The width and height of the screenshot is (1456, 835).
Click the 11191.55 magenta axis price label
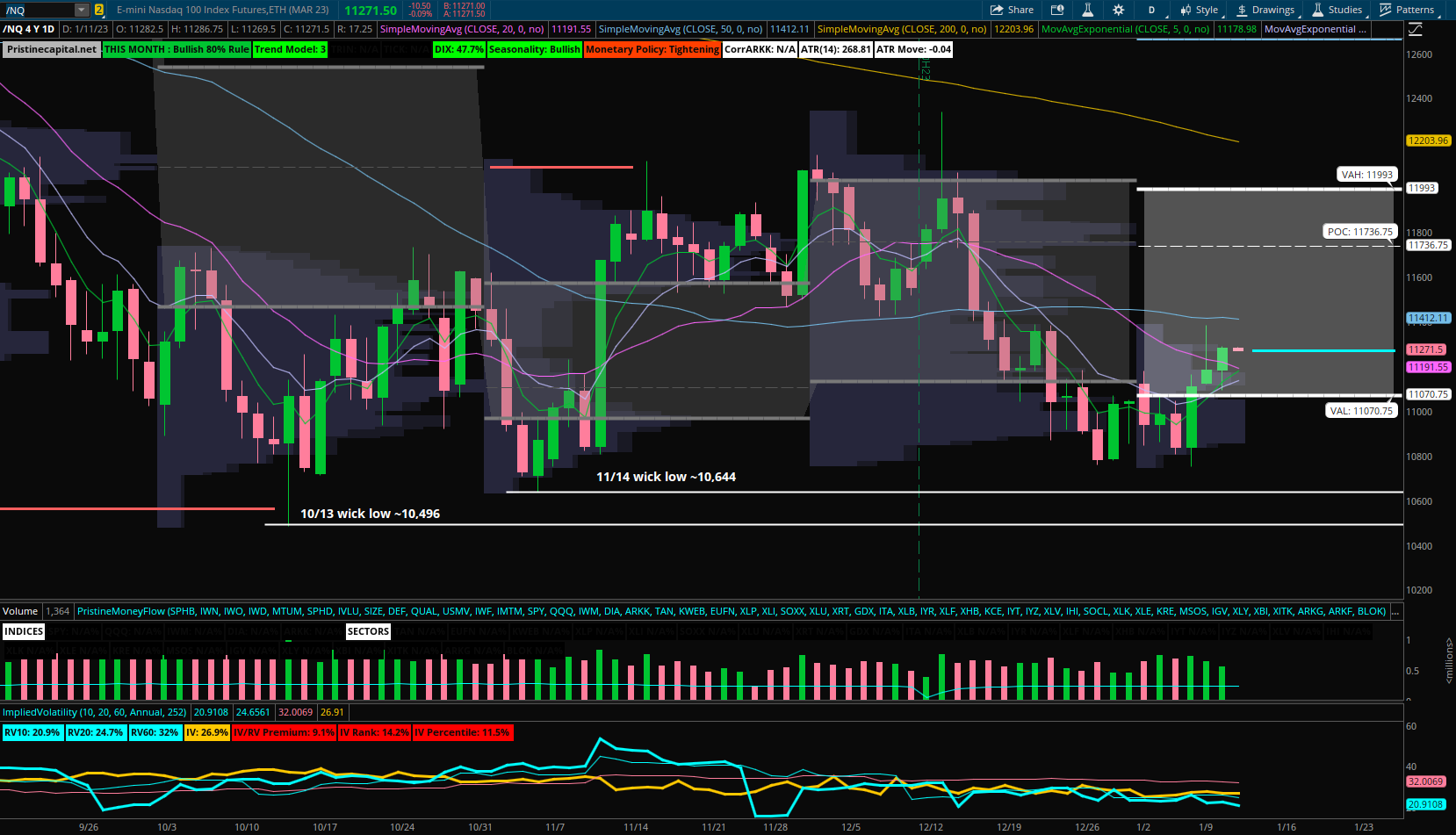tap(1428, 367)
